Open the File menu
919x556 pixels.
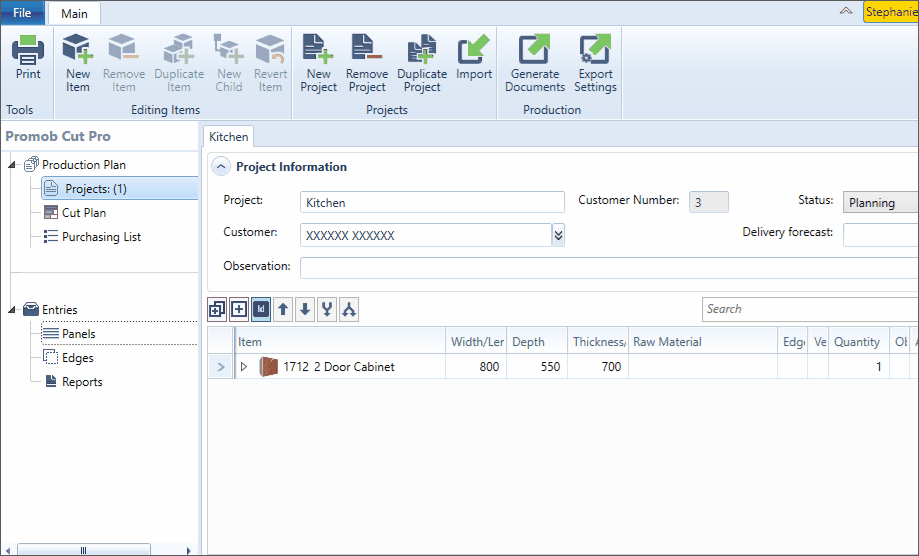pyautogui.click(x=22, y=13)
